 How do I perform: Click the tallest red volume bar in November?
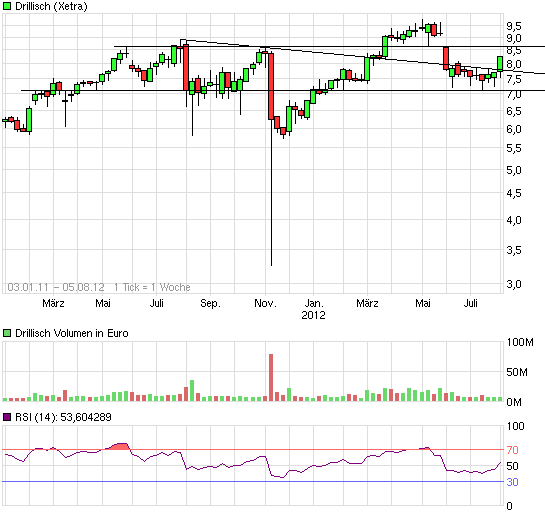click(x=271, y=377)
